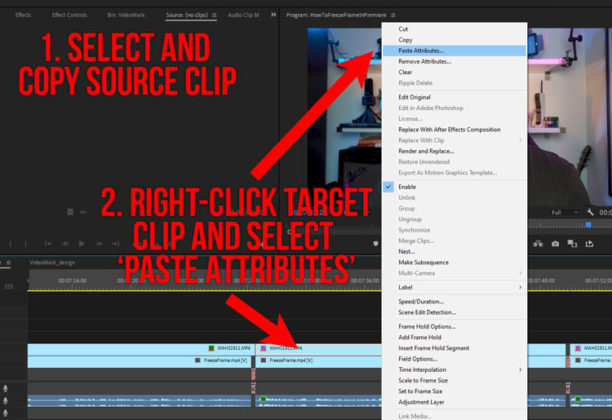This screenshot has width=612, height=420.
Task: Click the source monitor Play button
Action: click(x=82, y=244)
